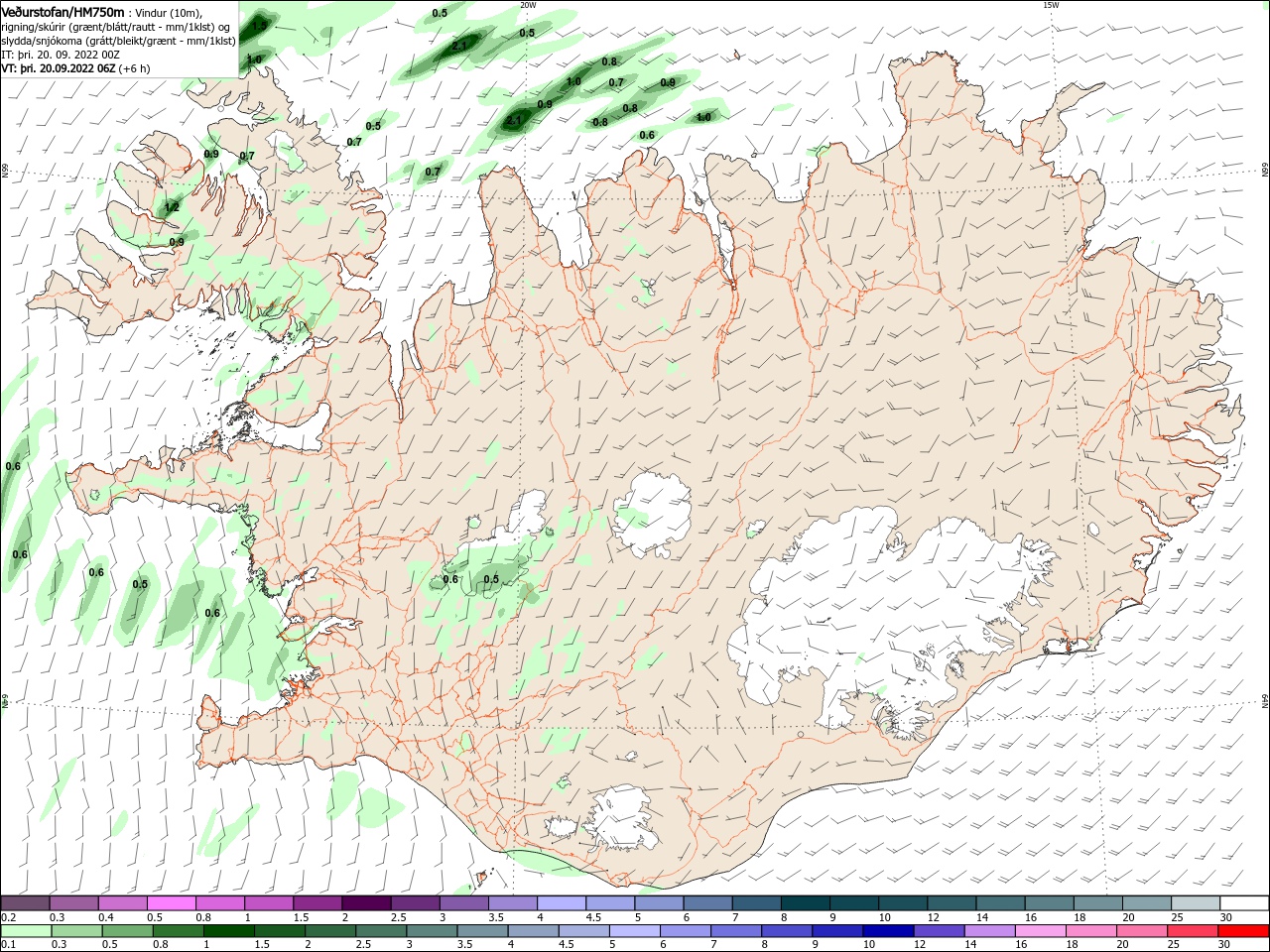Click the white Hofsjökull glacier in central Iceland
The width and height of the screenshot is (1270, 952).
653,514
